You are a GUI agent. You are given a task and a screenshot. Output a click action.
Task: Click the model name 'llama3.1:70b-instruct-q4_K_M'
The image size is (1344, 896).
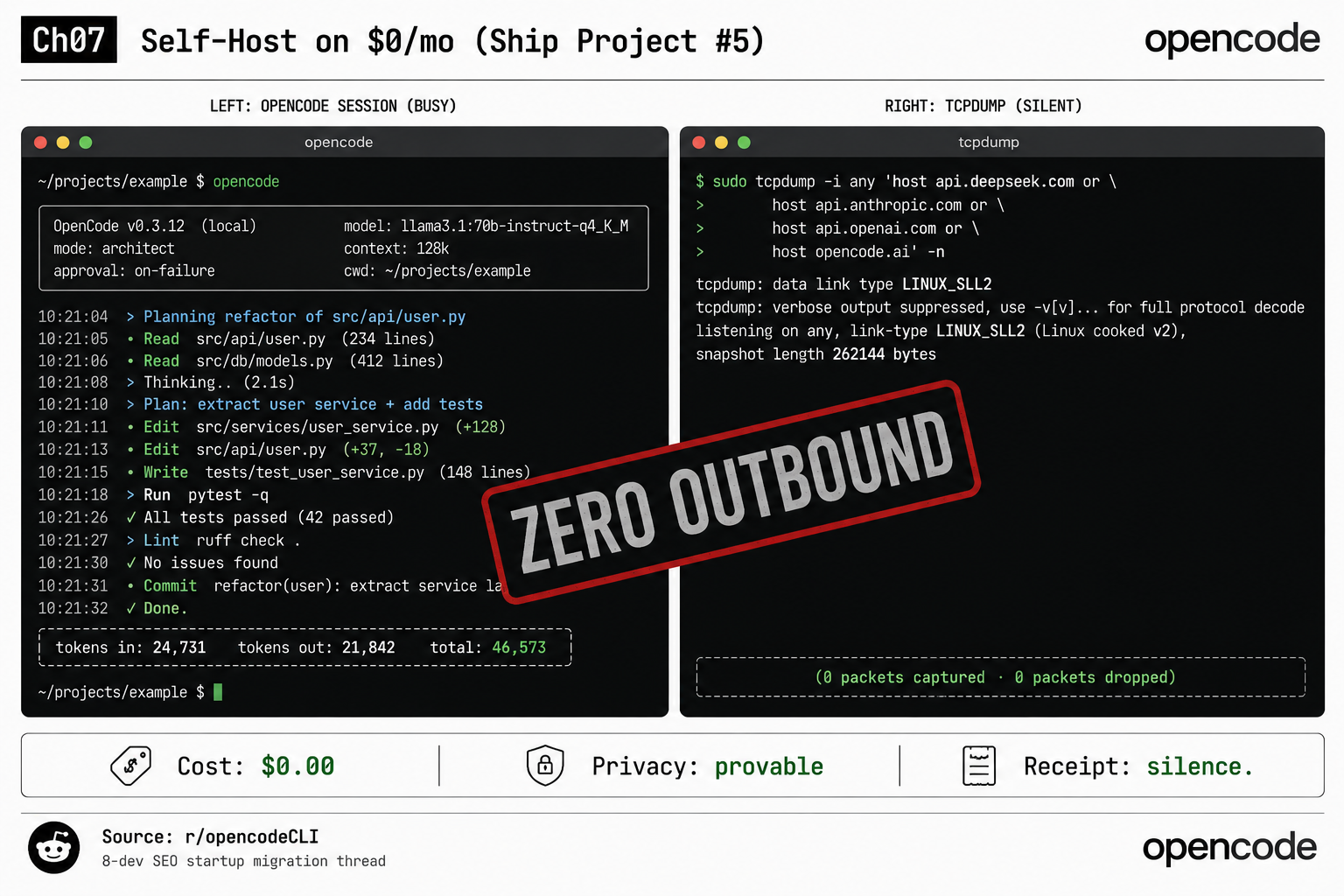coord(514,226)
